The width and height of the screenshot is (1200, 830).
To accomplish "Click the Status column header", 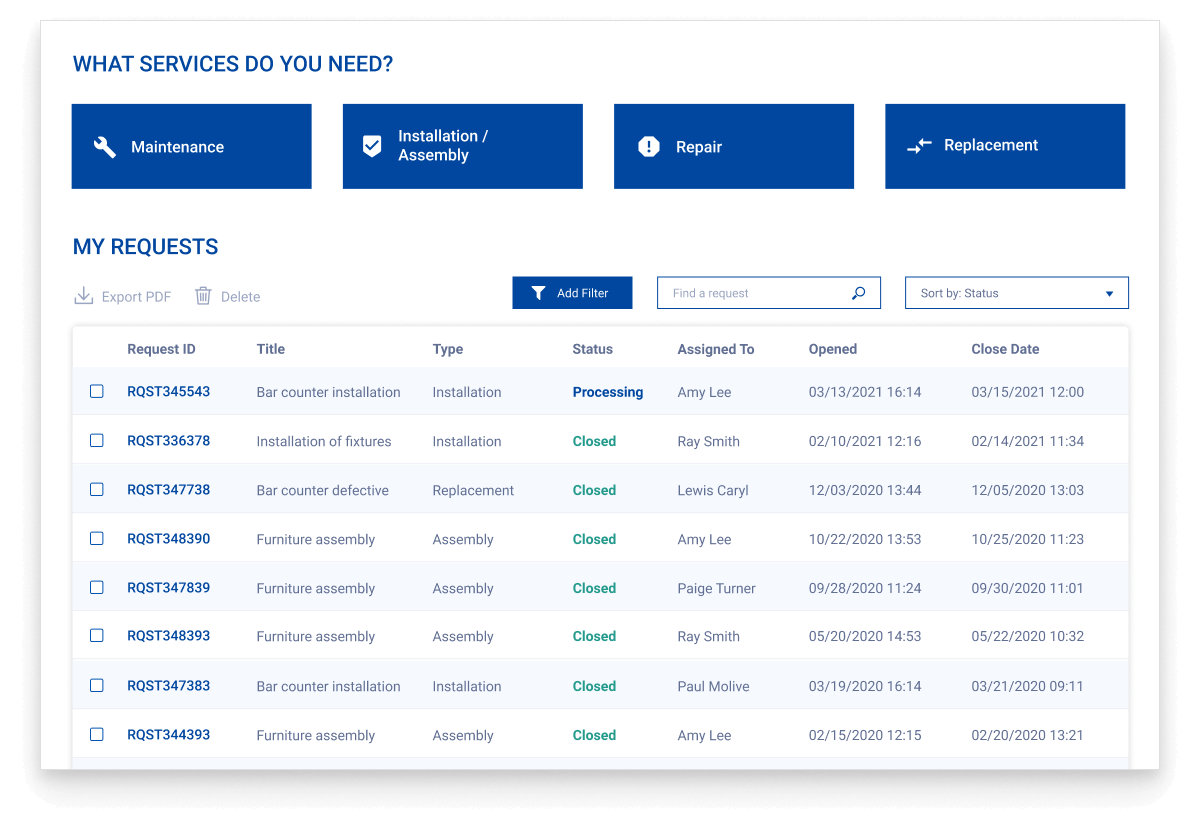I will (592, 349).
